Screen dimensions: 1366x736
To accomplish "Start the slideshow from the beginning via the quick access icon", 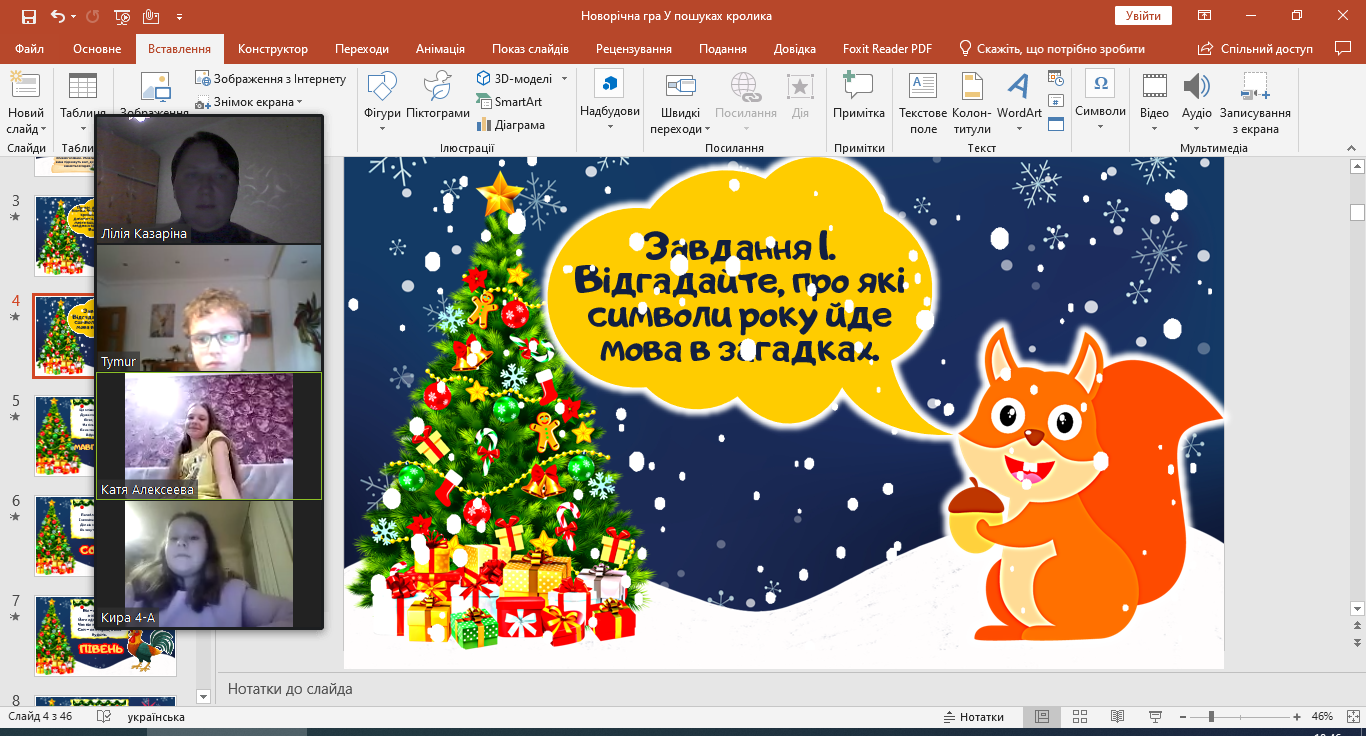I will [122, 16].
